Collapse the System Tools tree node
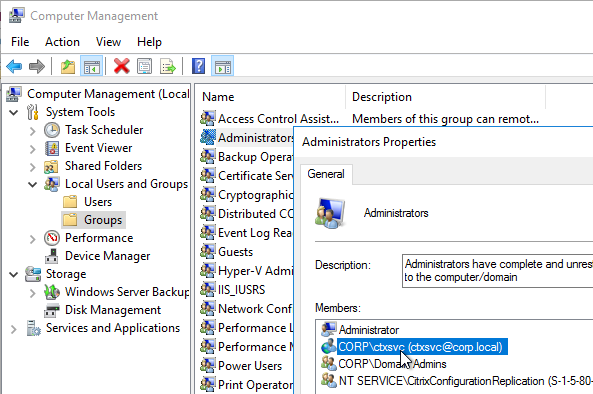593x394 pixels. pos(14,112)
